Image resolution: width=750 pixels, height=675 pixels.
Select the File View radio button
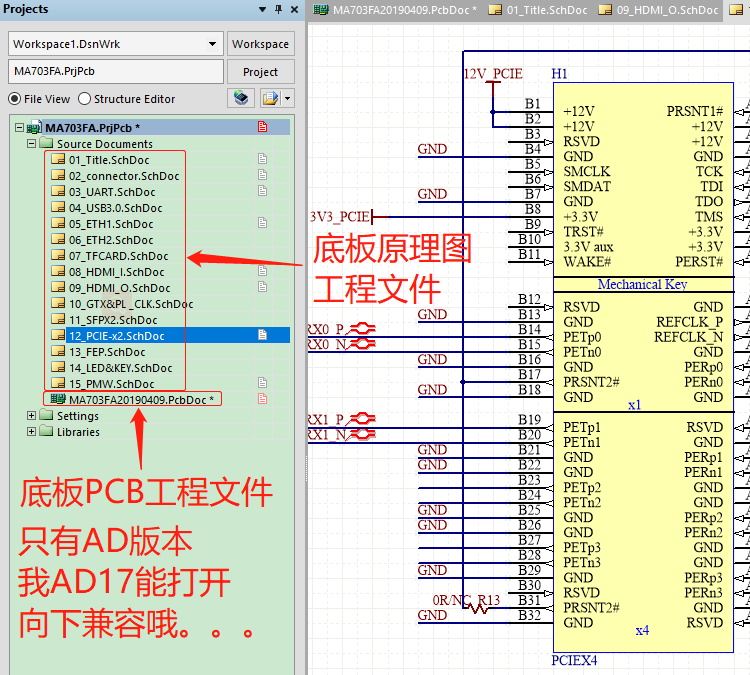pos(15,99)
